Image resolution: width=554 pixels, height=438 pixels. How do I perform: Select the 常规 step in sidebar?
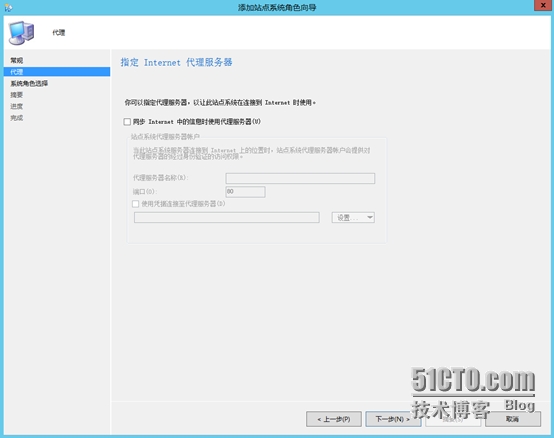coord(17,60)
